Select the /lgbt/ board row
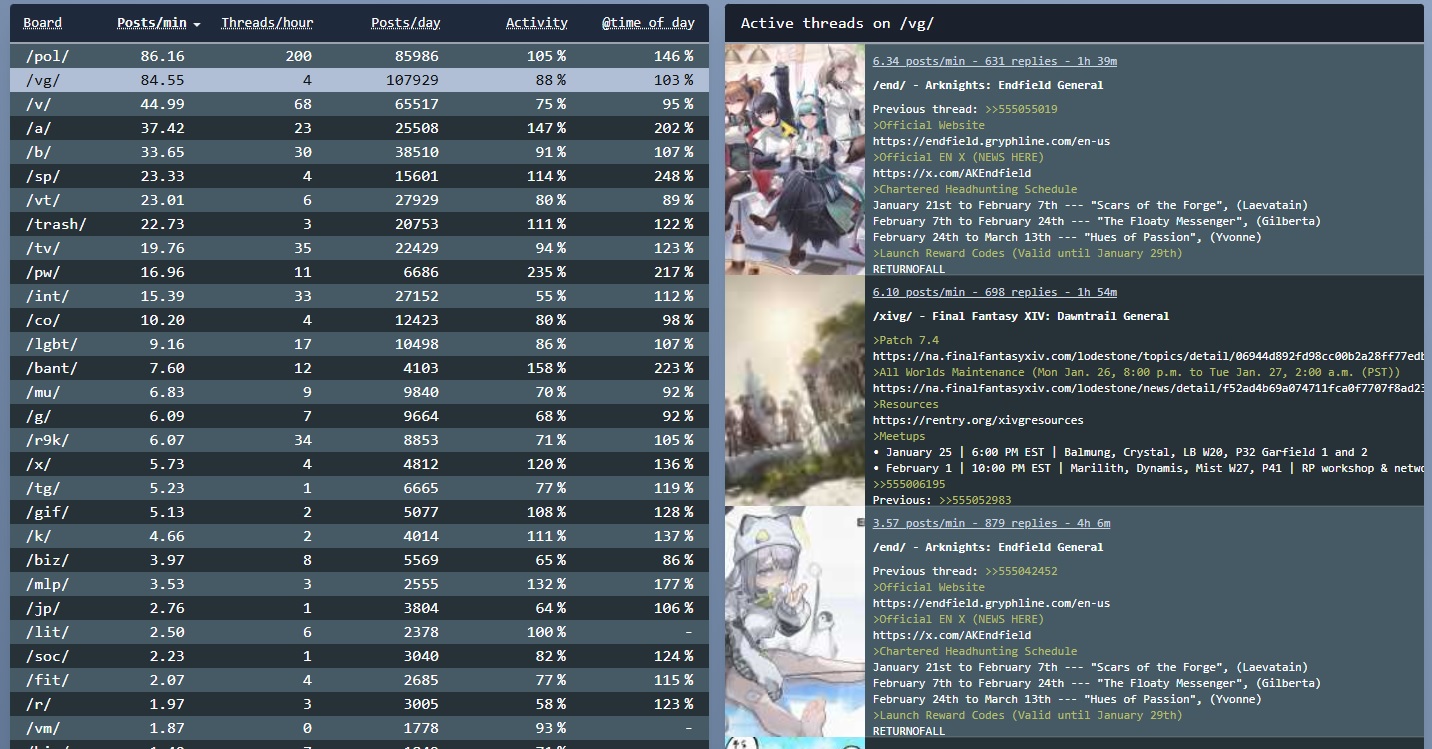 [359, 344]
